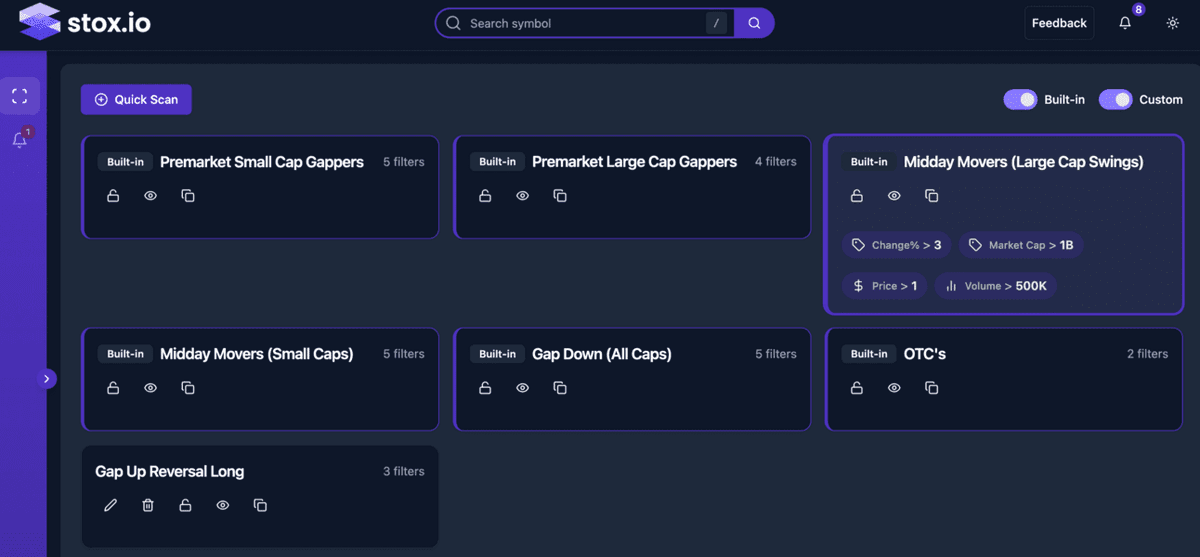Focus the Search symbol field
This screenshot has height=557, width=1200.
[585, 23]
